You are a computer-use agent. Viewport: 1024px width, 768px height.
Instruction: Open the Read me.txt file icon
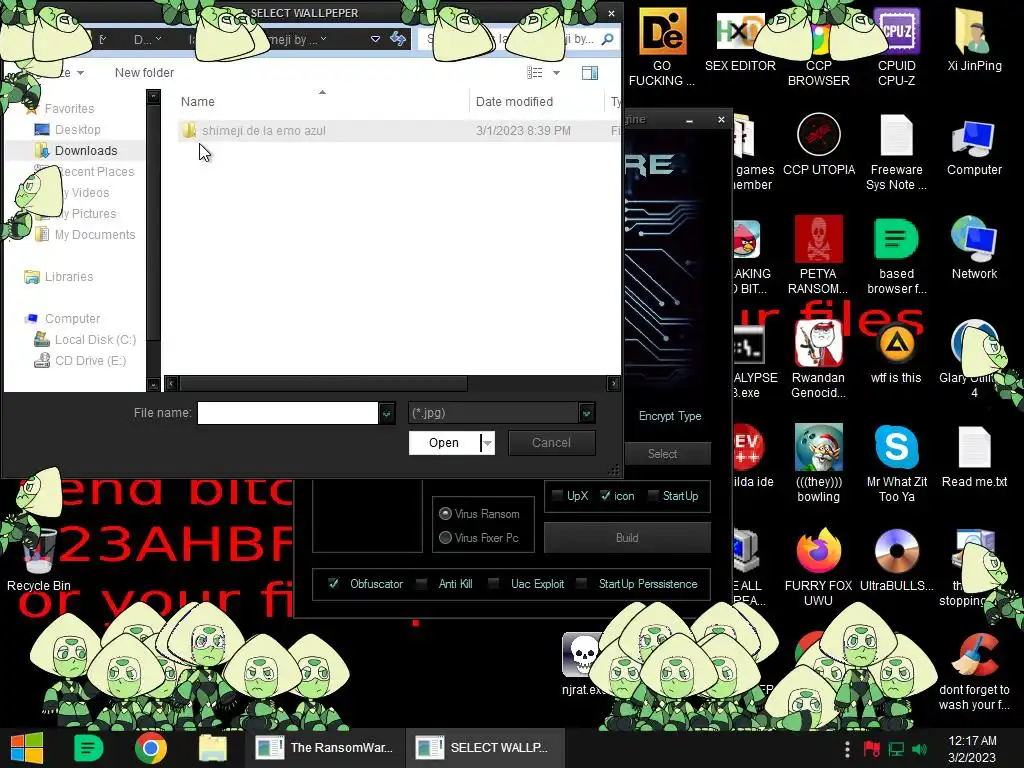click(974, 456)
